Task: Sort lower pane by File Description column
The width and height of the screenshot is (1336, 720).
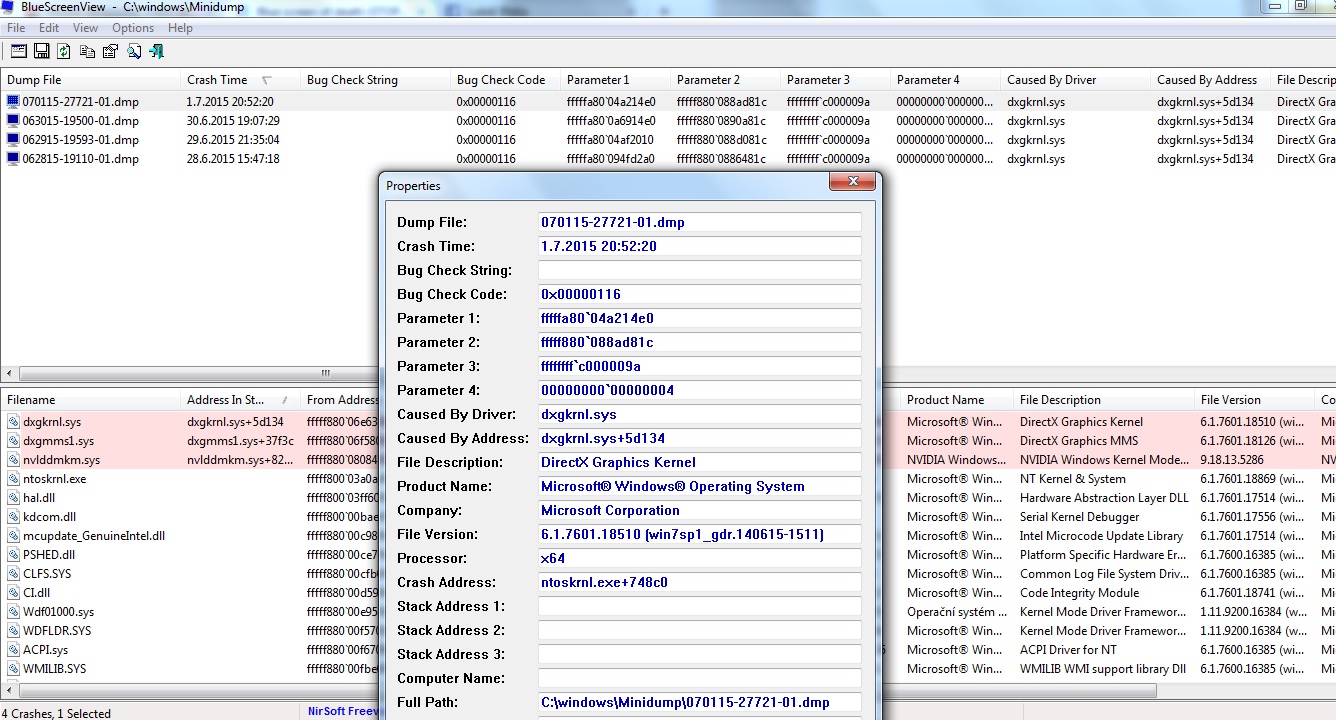Action: click(x=1103, y=400)
